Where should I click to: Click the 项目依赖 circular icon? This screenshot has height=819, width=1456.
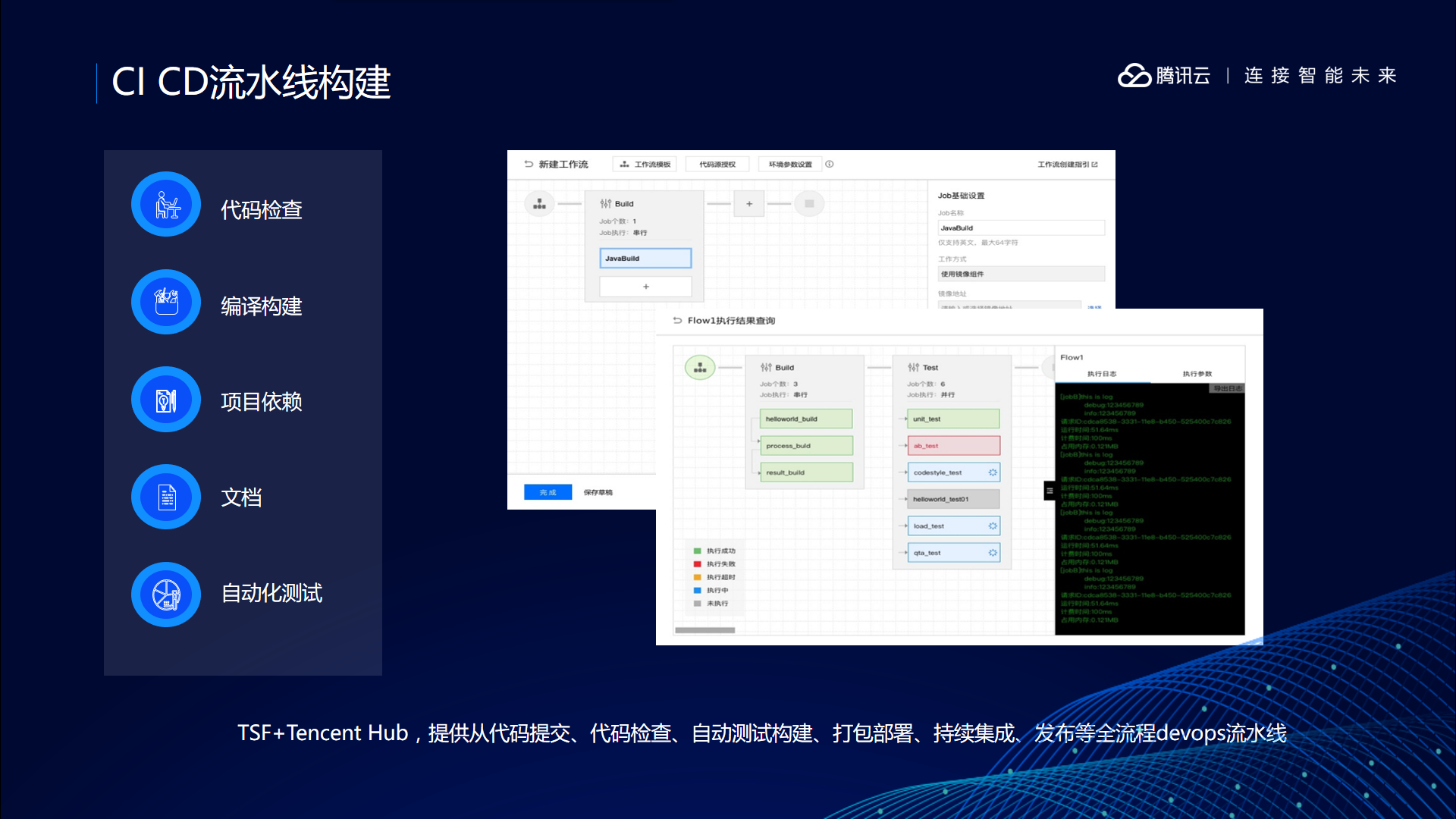(166, 400)
